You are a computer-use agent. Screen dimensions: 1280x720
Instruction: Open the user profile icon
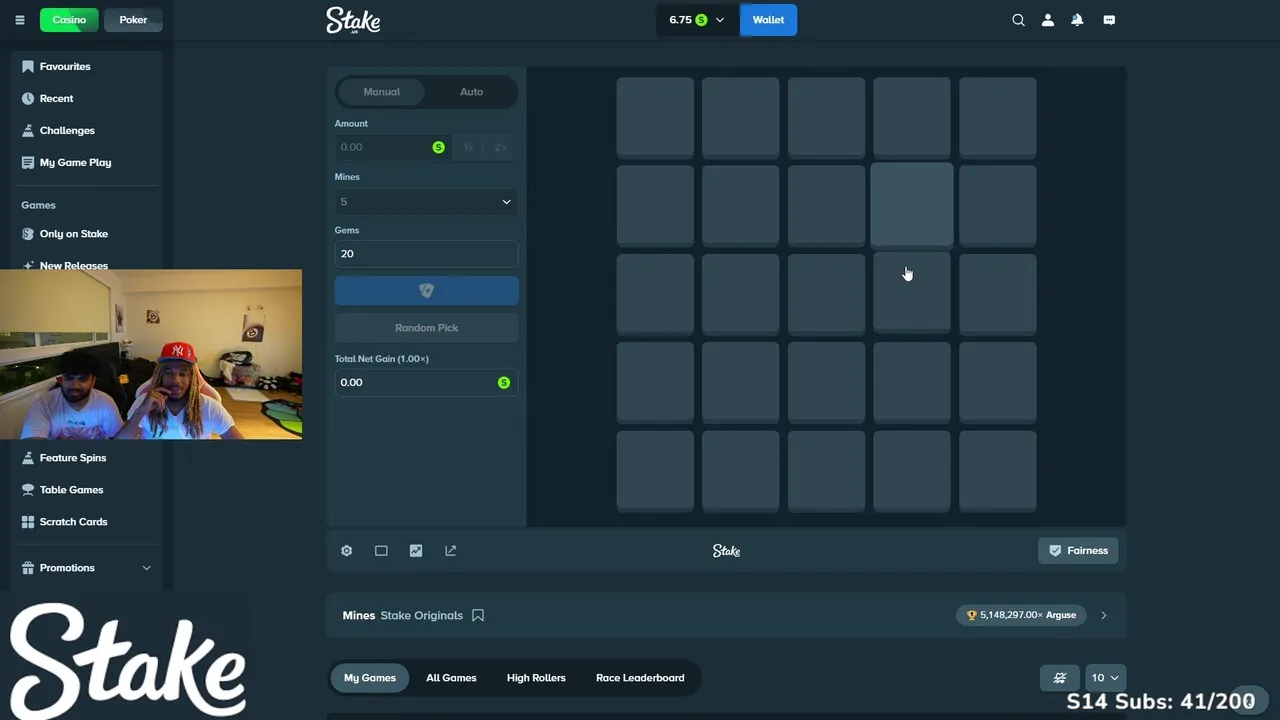click(1048, 20)
